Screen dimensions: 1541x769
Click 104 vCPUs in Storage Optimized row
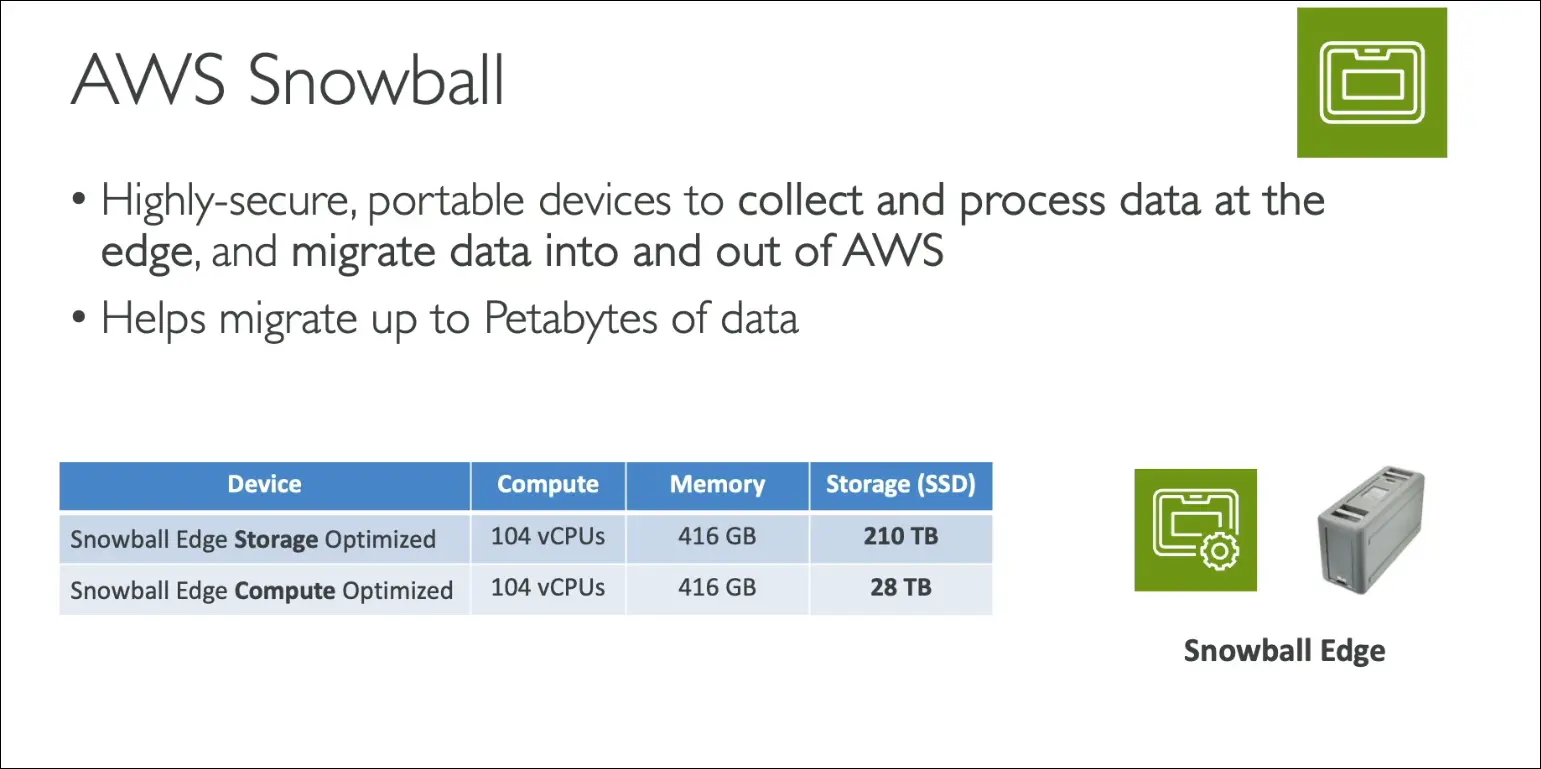pyautogui.click(x=547, y=537)
